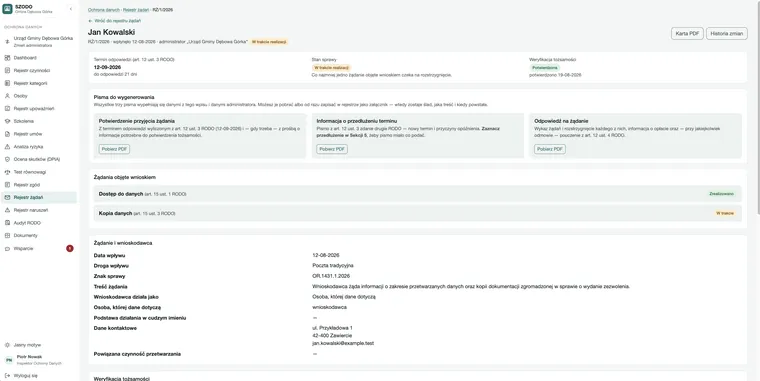The width and height of the screenshot is (760, 381).
Task: Log out via Wyloguj się
Action: (39, 375)
